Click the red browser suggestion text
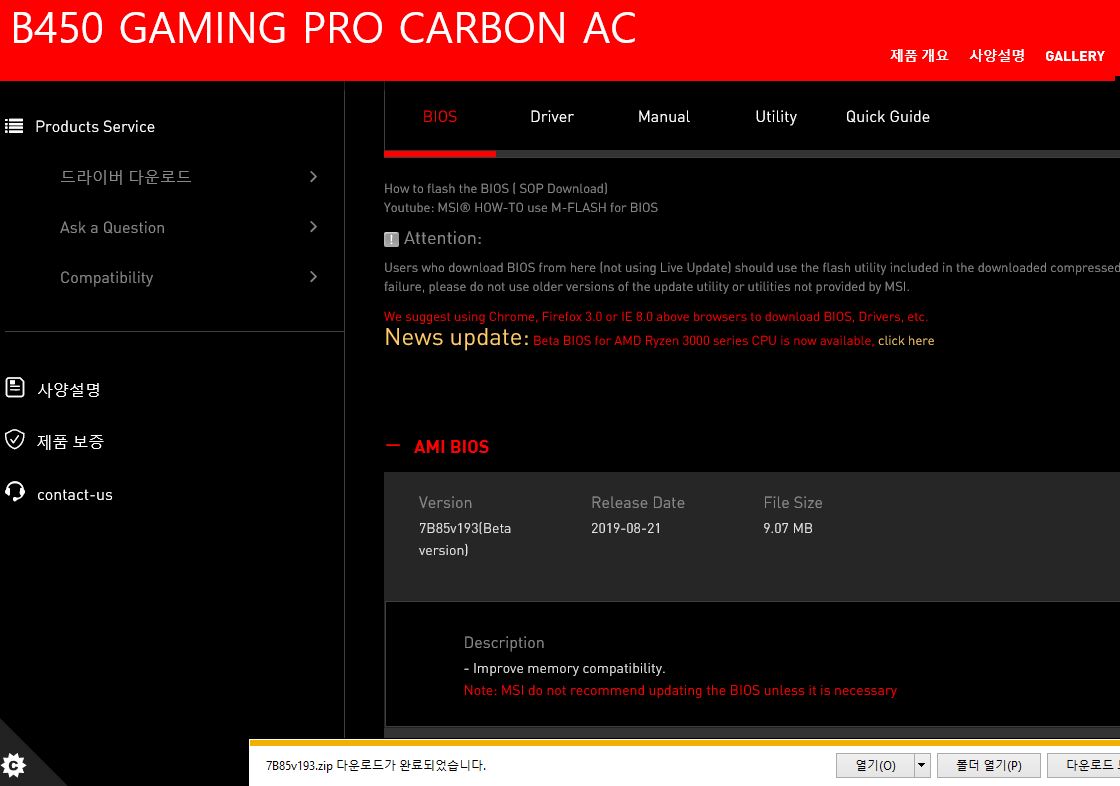 [656, 317]
